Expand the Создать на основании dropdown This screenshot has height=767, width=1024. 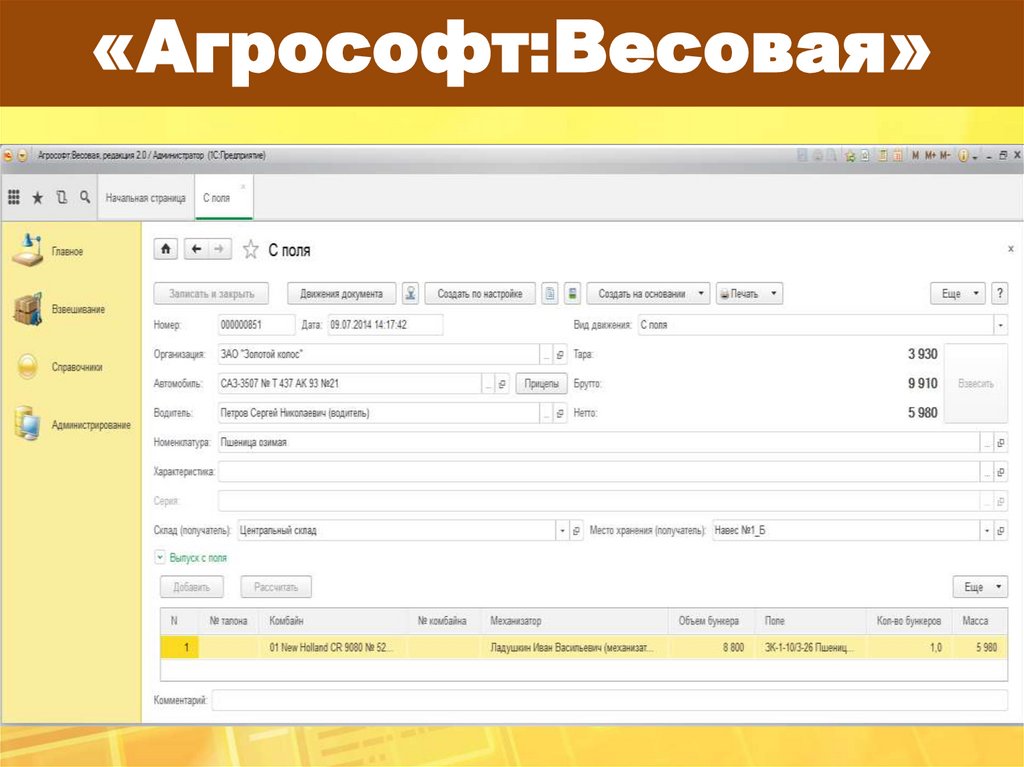(701, 293)
